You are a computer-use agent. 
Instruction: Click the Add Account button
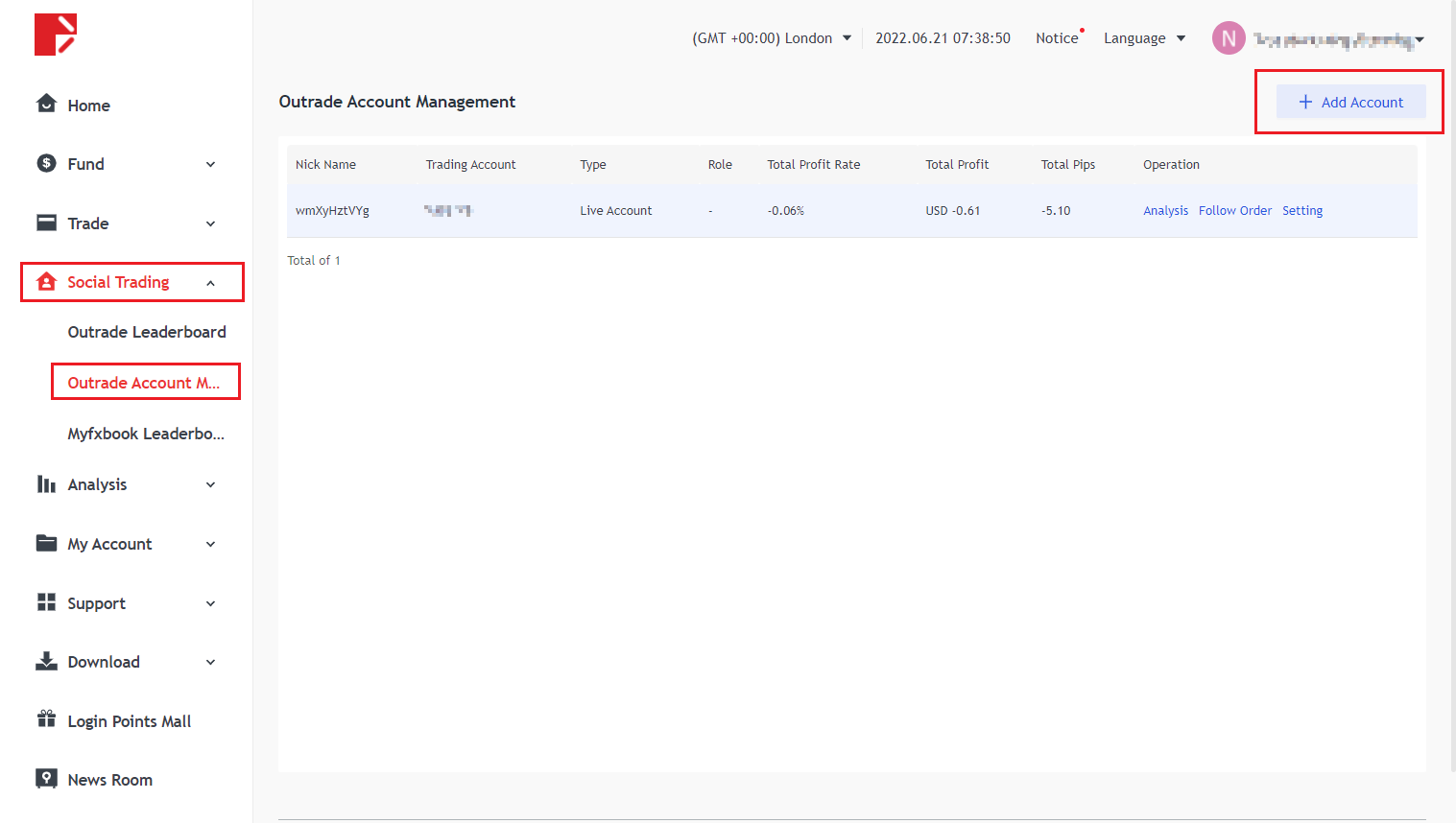[1350, 102]
